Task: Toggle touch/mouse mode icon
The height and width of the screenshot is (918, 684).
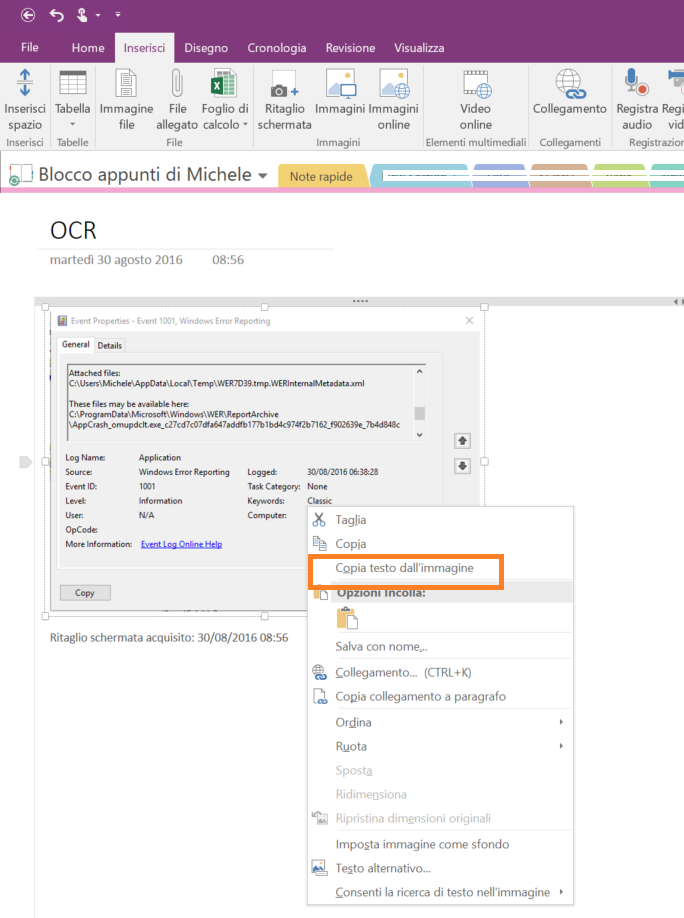Action: pos(82,15)
